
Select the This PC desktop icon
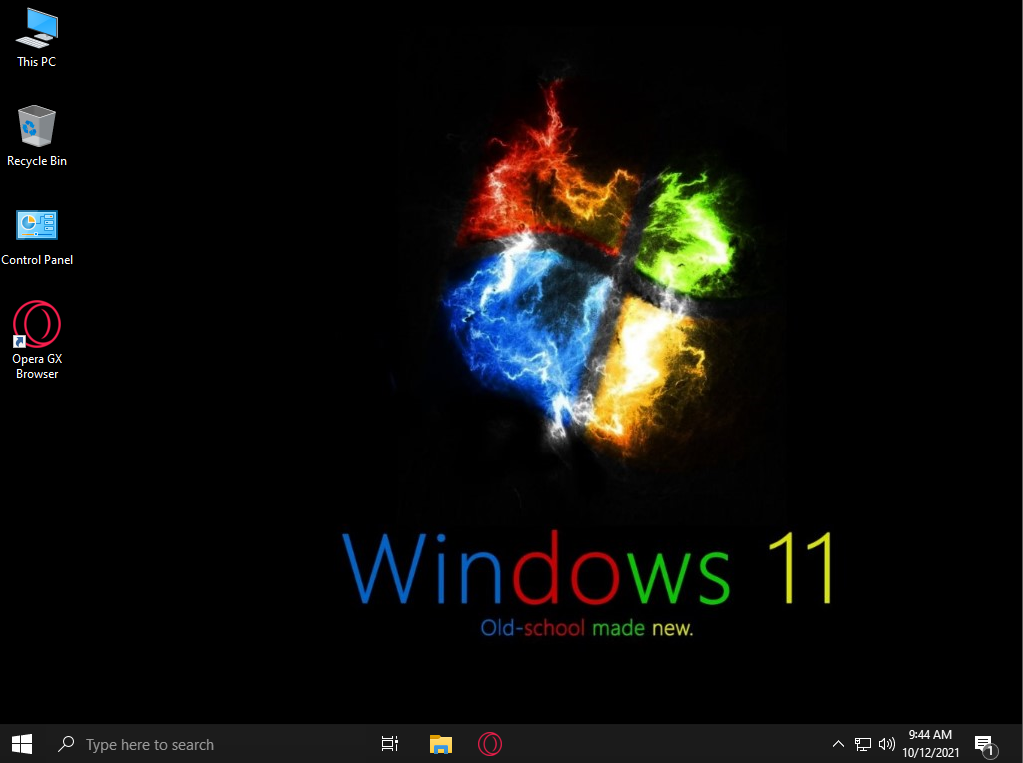37,39
